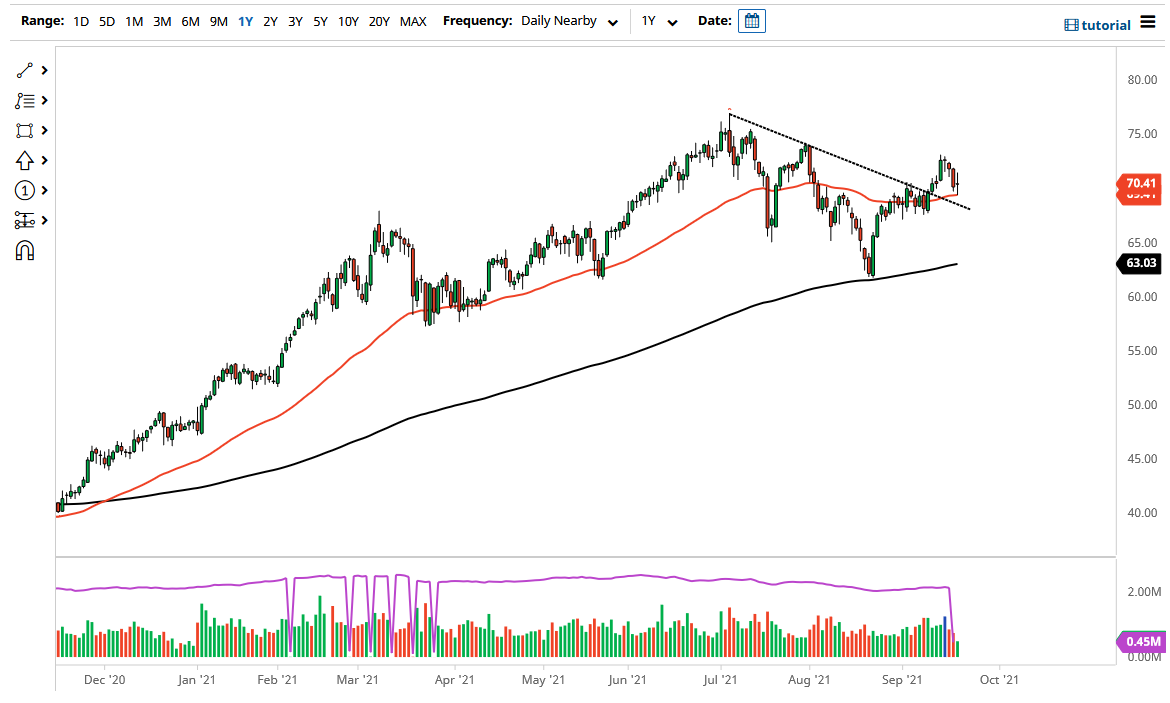Screen dimensions: 1170x703
Task: Open the tutorial link
Action: point(1100,24)
